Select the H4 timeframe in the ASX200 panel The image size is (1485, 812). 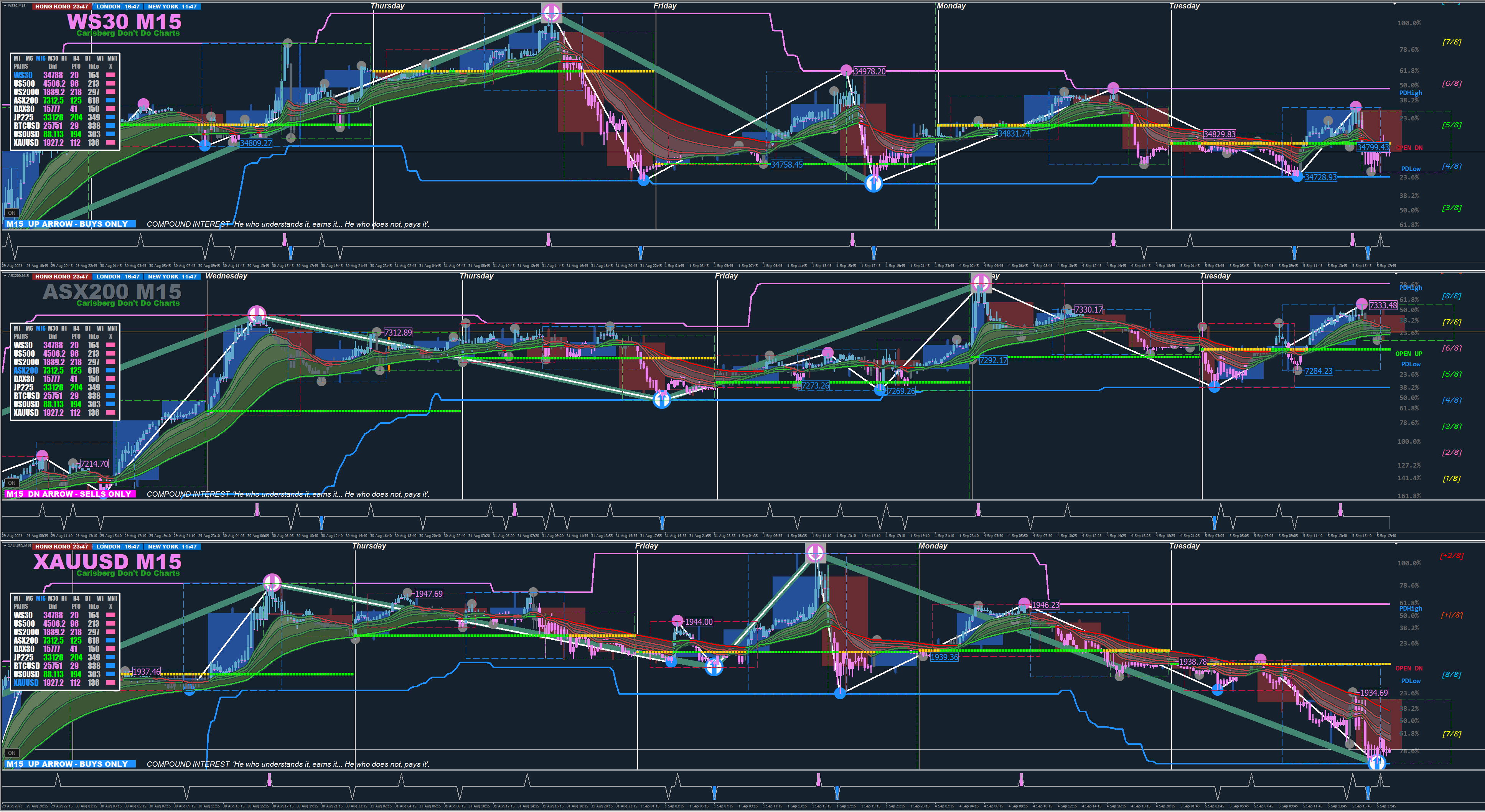[76, 328]
